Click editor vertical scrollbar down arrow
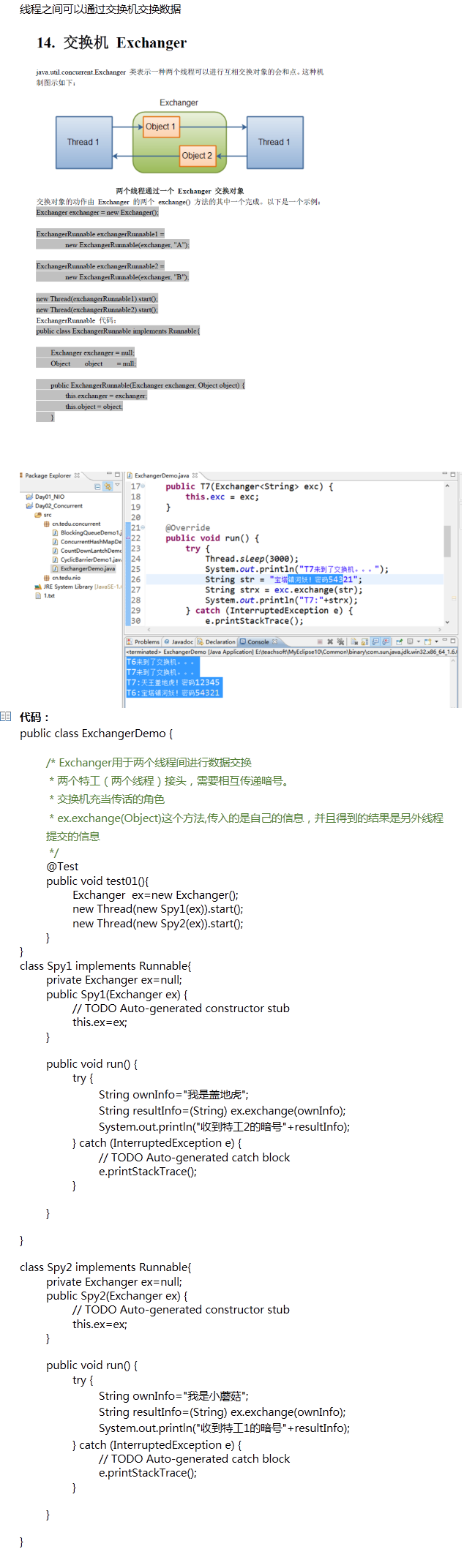The height and width of the screenshot is (1568, 464). 446,622
